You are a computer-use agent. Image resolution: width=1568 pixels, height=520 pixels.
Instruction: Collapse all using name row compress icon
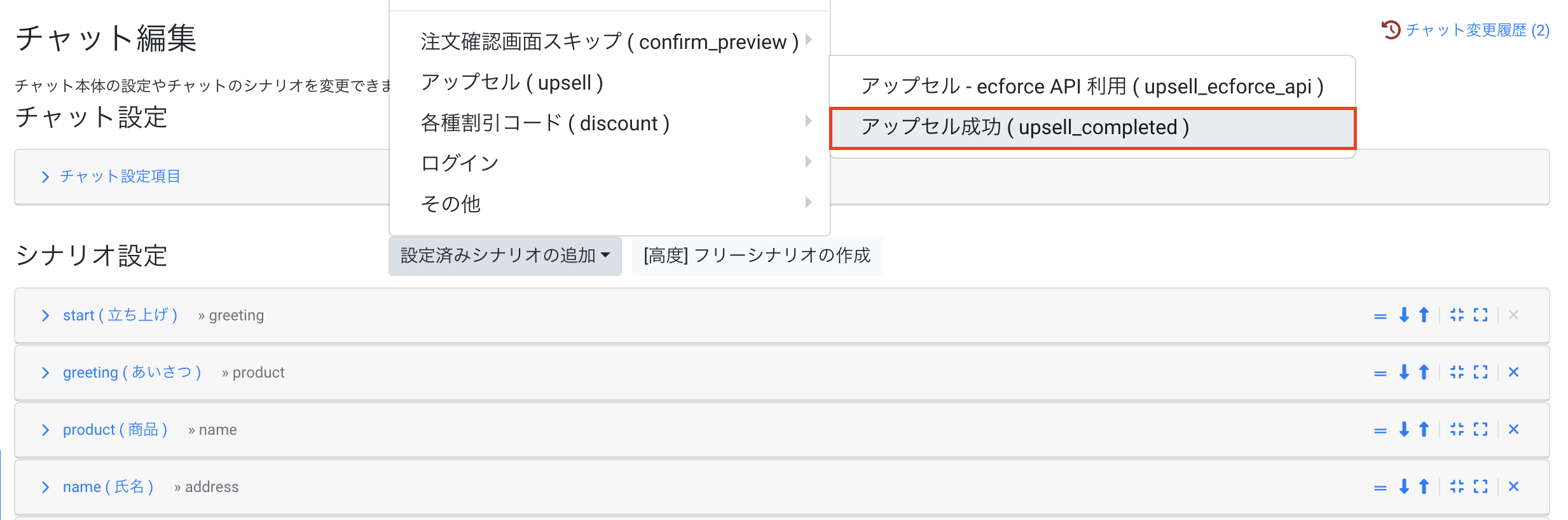point(1457,487)
